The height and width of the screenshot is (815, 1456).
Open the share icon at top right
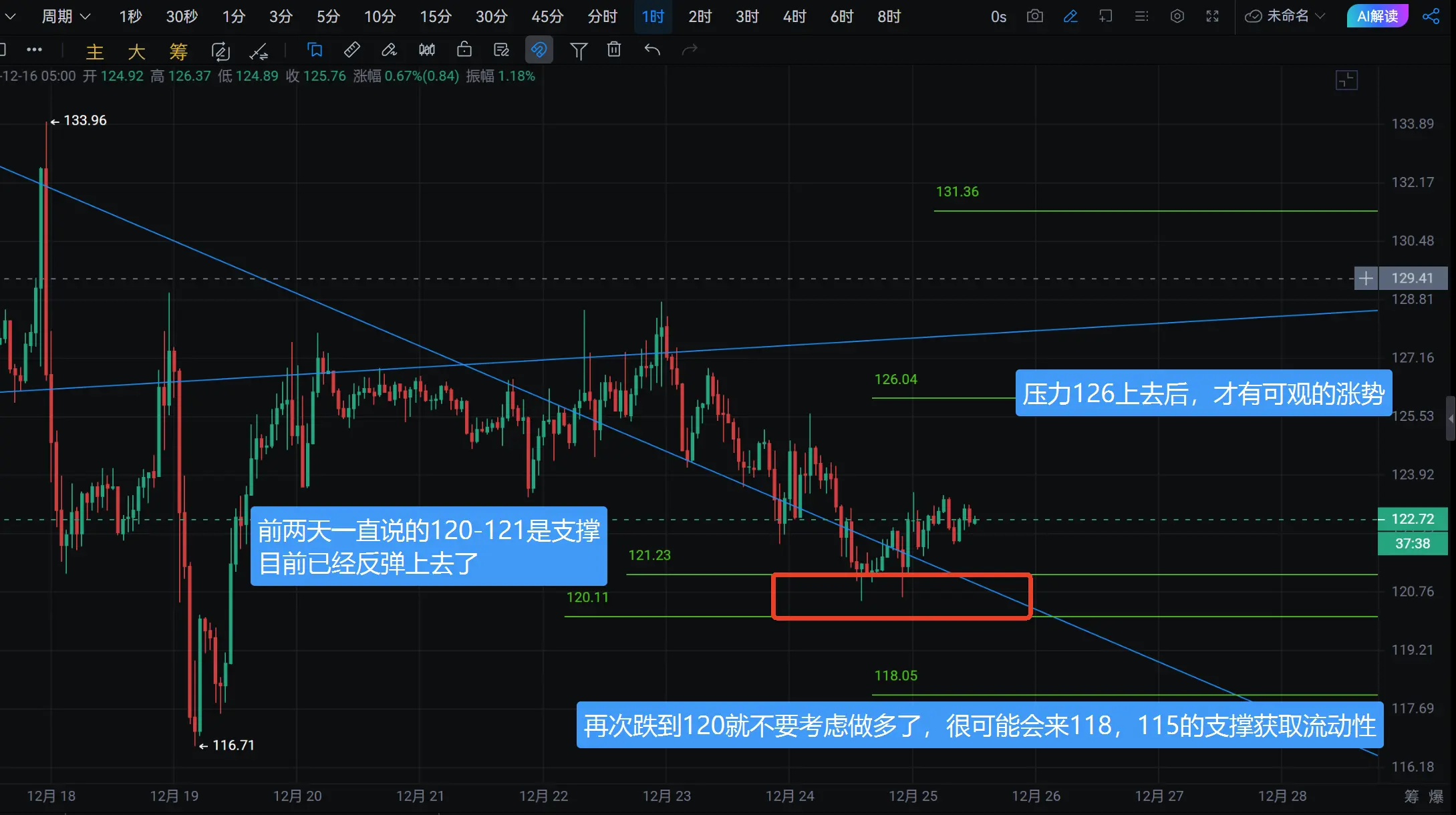pyautogui.click(x=1431, y=16)
